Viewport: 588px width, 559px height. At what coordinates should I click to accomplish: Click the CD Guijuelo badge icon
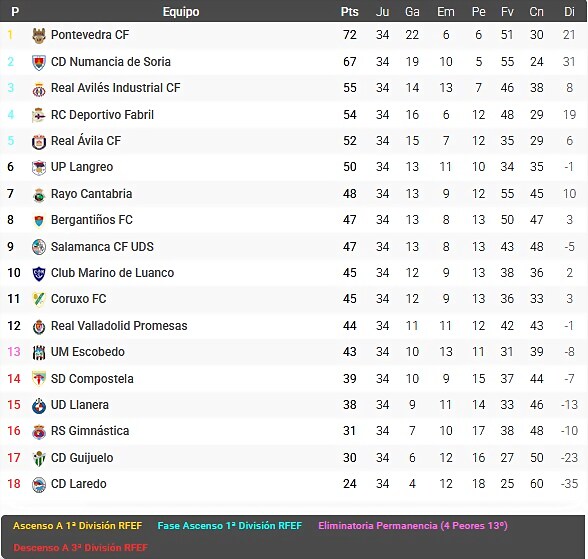pos(39,458)
